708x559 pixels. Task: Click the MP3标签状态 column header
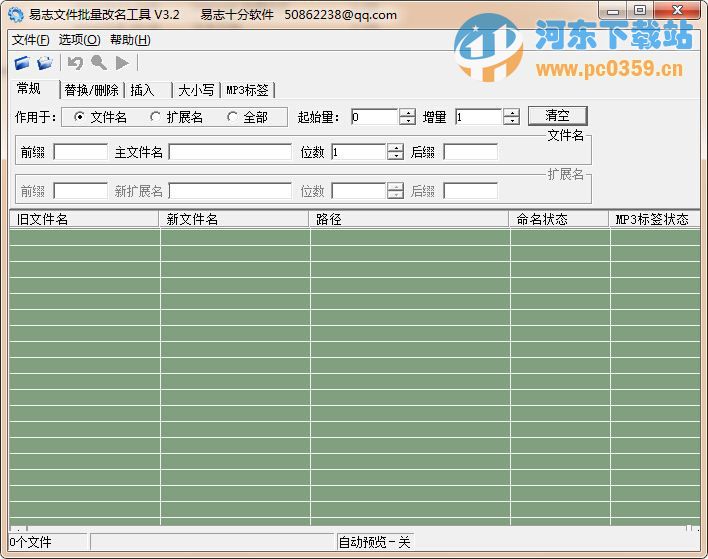(654, 219)
